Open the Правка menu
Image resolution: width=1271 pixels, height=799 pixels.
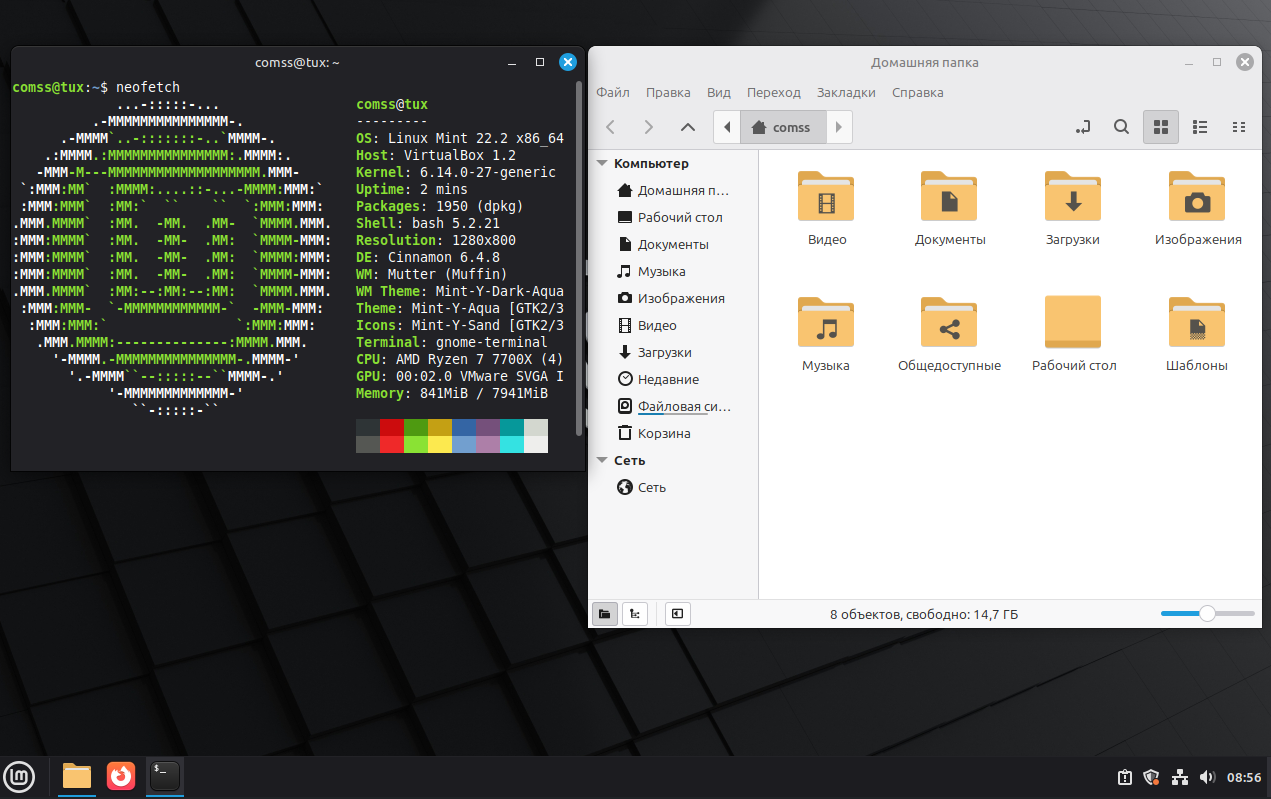(x=667, y=92)
